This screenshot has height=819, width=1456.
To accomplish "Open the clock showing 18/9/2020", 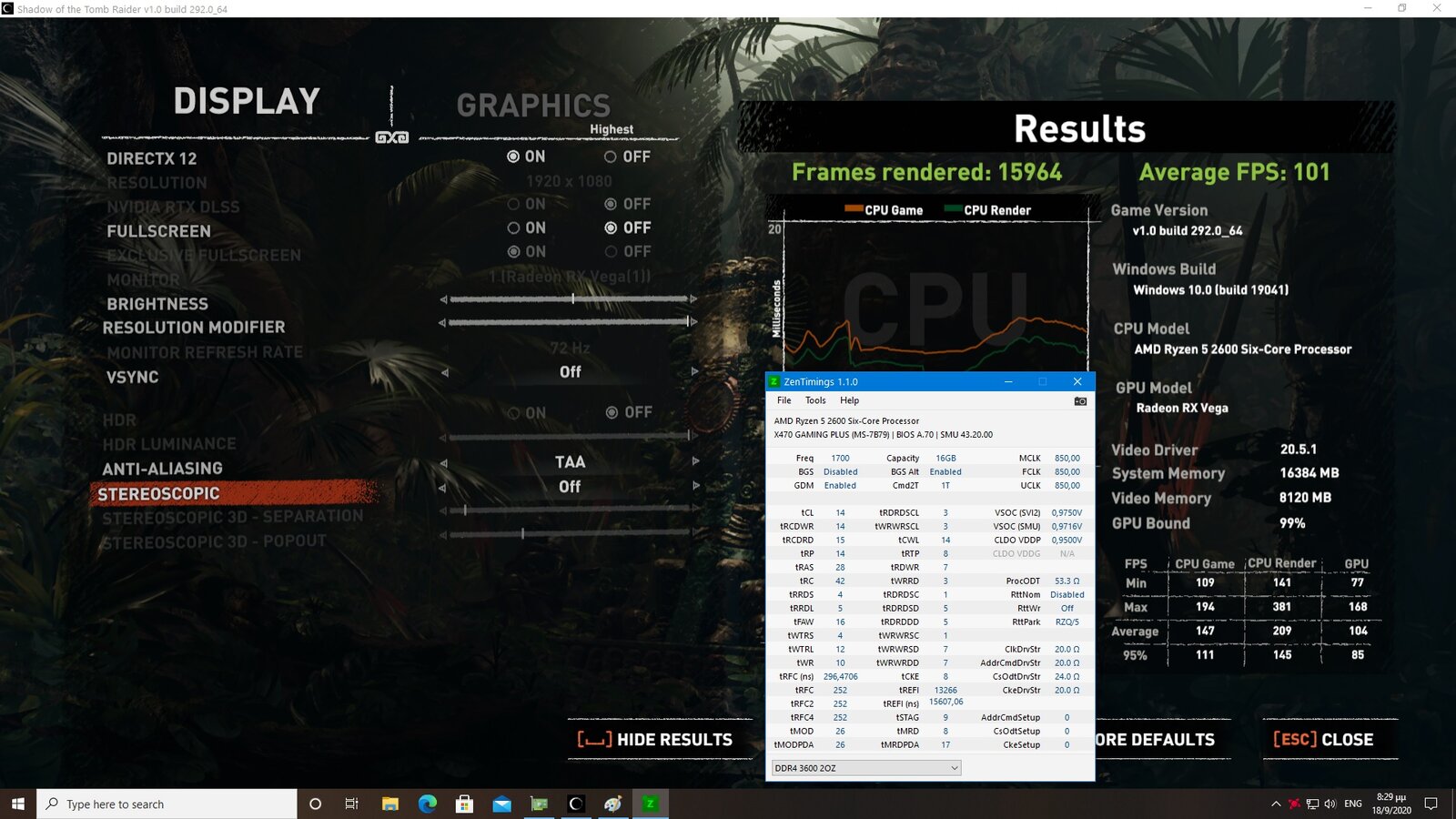I will coord(1391,804).
